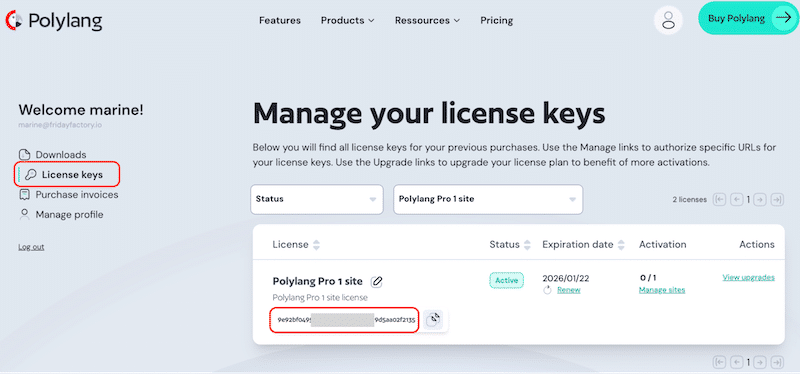Click the Polylang parrot logo icon

point(14,20)
